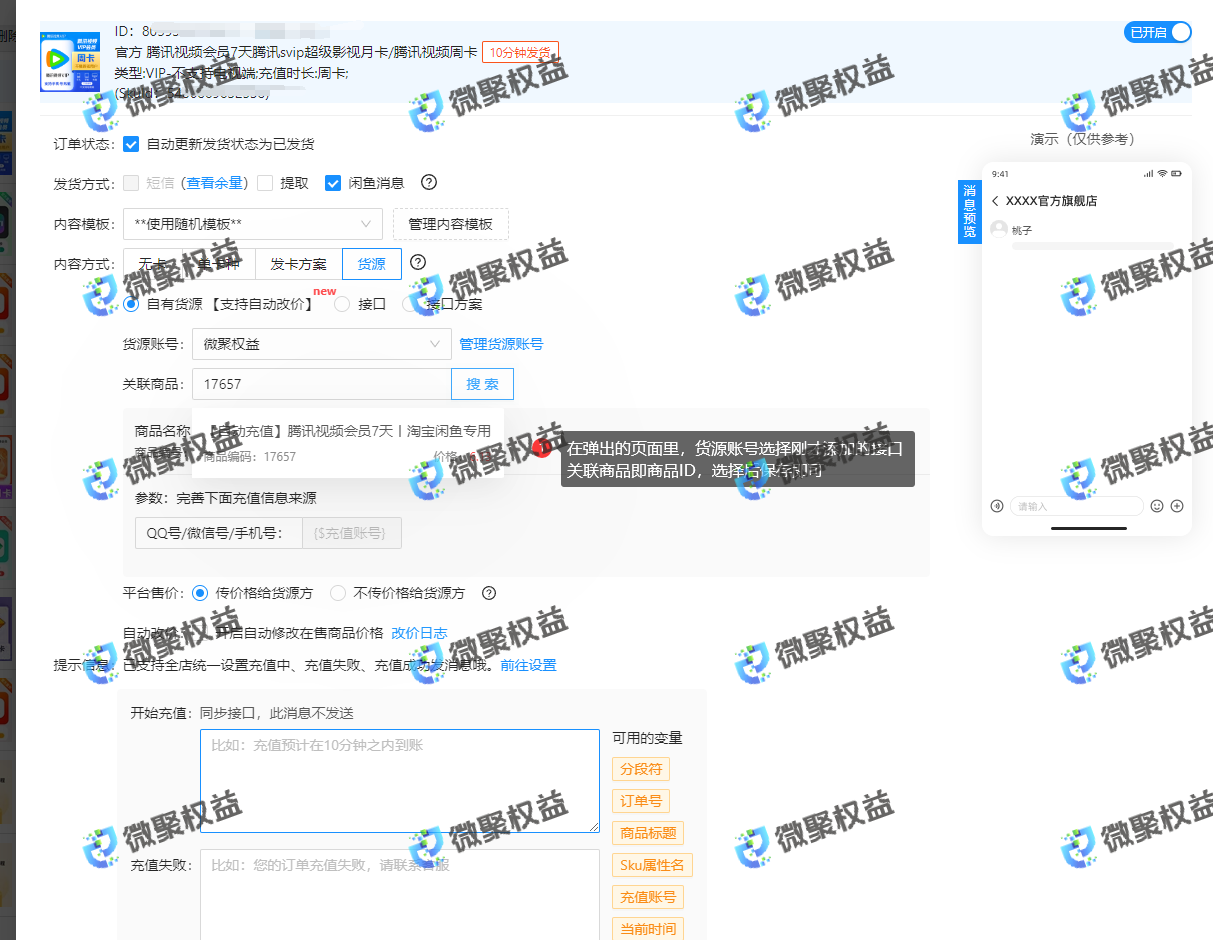
Task: Click the Tencent Video product thumbnail
Action: (70, 62)
